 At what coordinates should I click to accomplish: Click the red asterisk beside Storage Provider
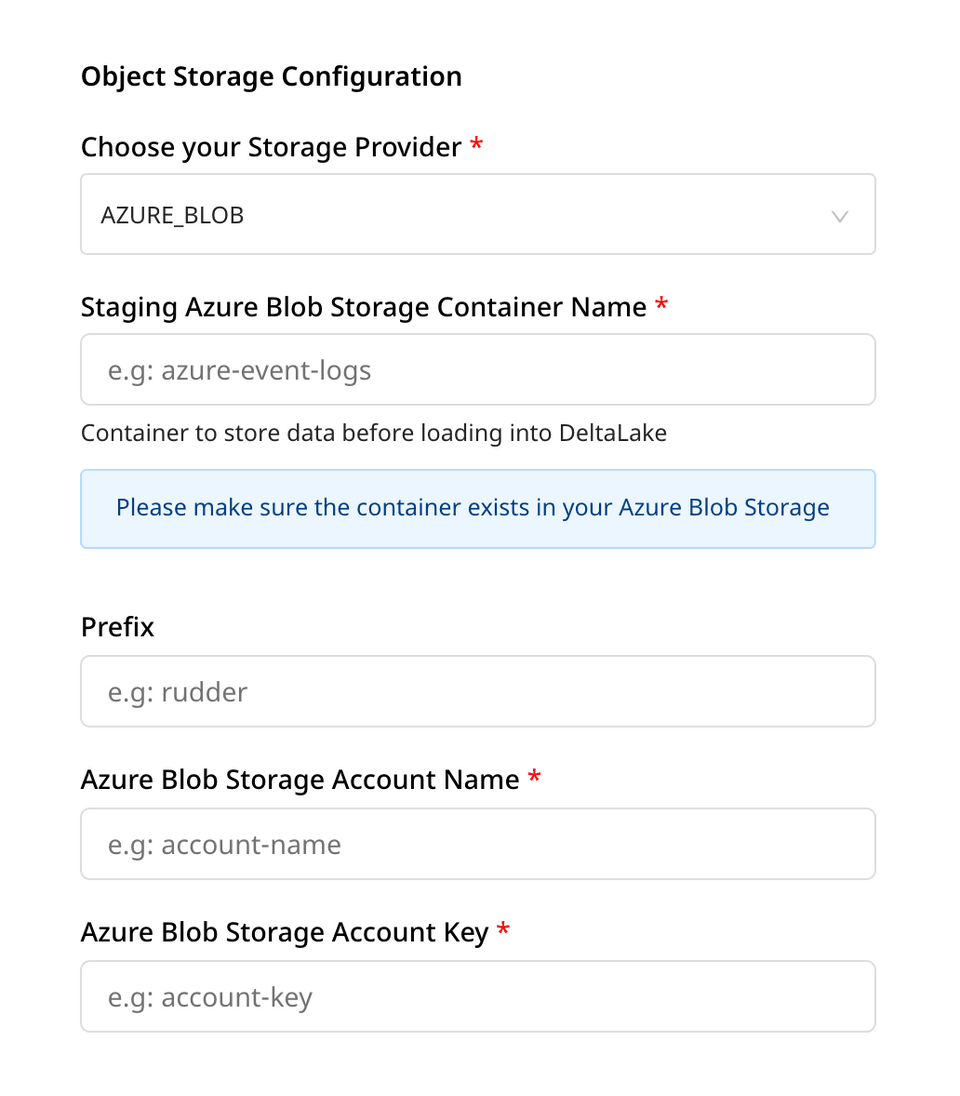point(477,146)
